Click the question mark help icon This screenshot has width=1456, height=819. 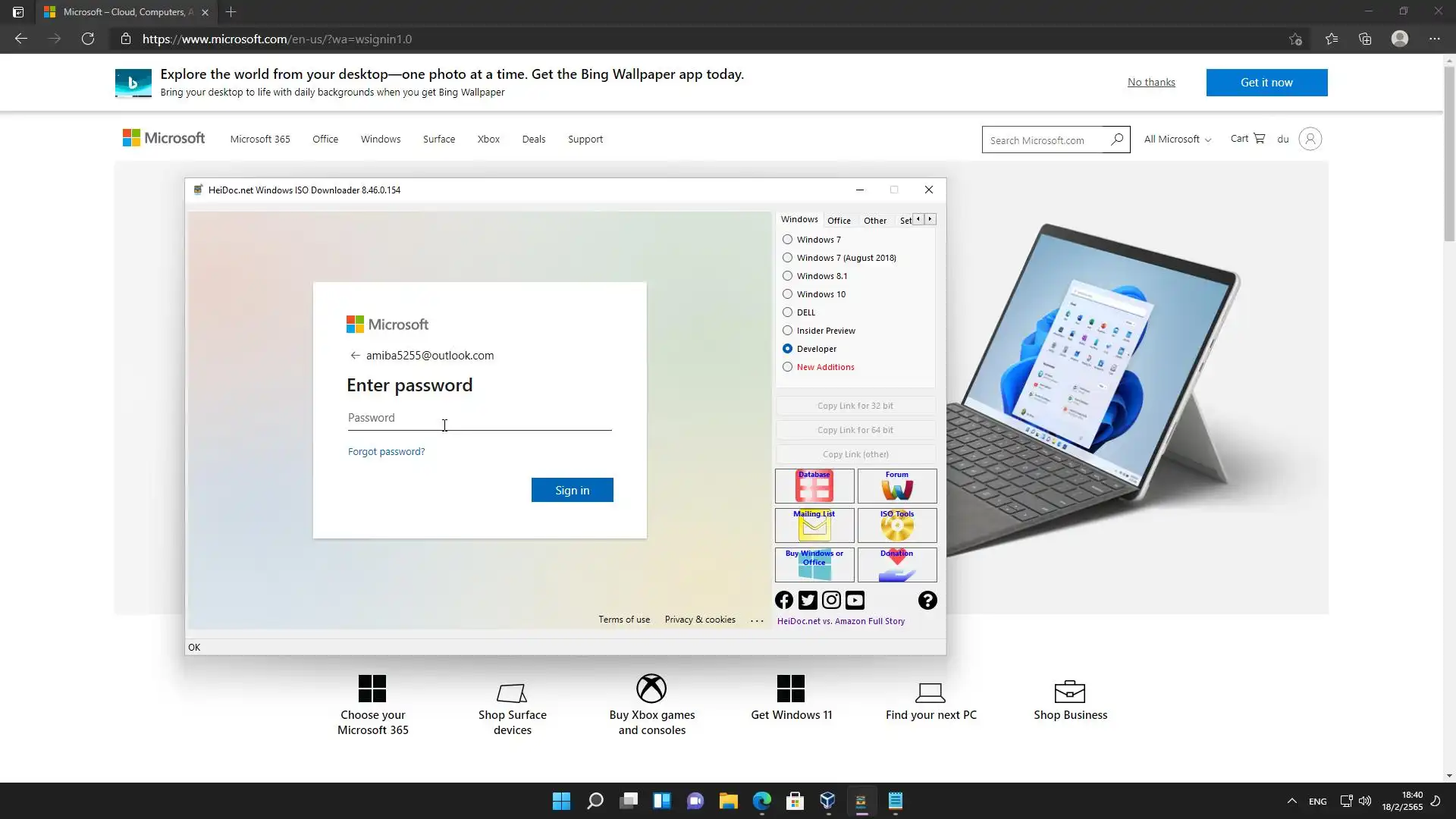[927, 601]
